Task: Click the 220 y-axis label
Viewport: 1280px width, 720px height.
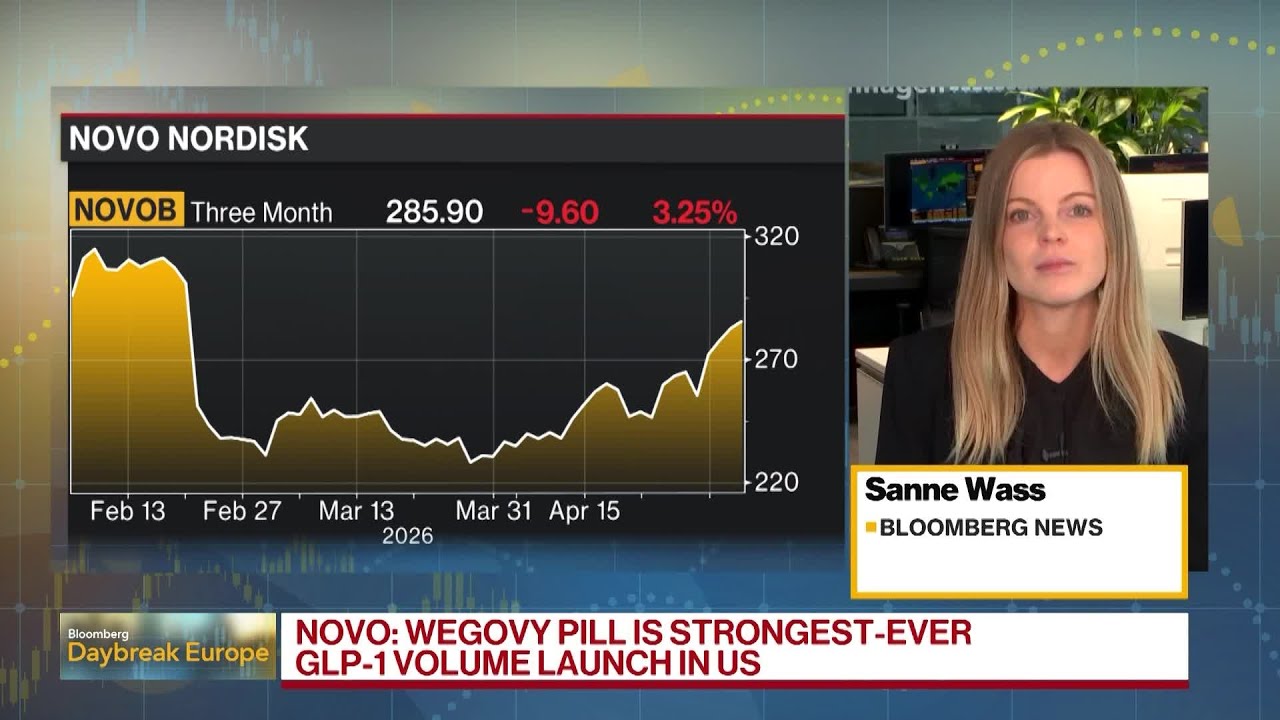Action: pos(776,481)
